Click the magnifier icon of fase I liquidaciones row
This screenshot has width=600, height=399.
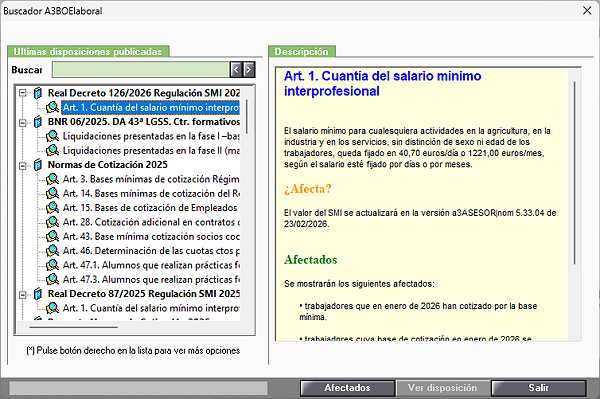pyautogui.click(x=52, y=136)
